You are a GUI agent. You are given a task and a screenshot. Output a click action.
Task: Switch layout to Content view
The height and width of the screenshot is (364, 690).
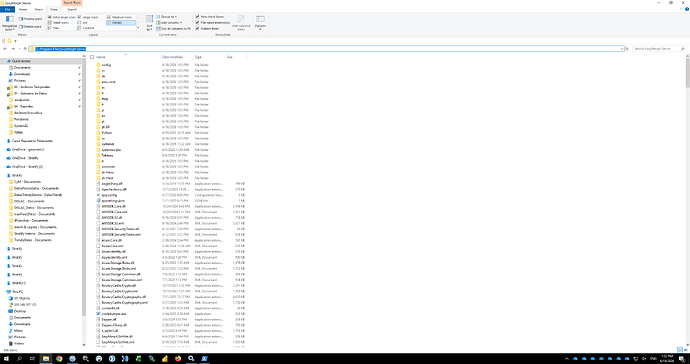click(86, 28)
